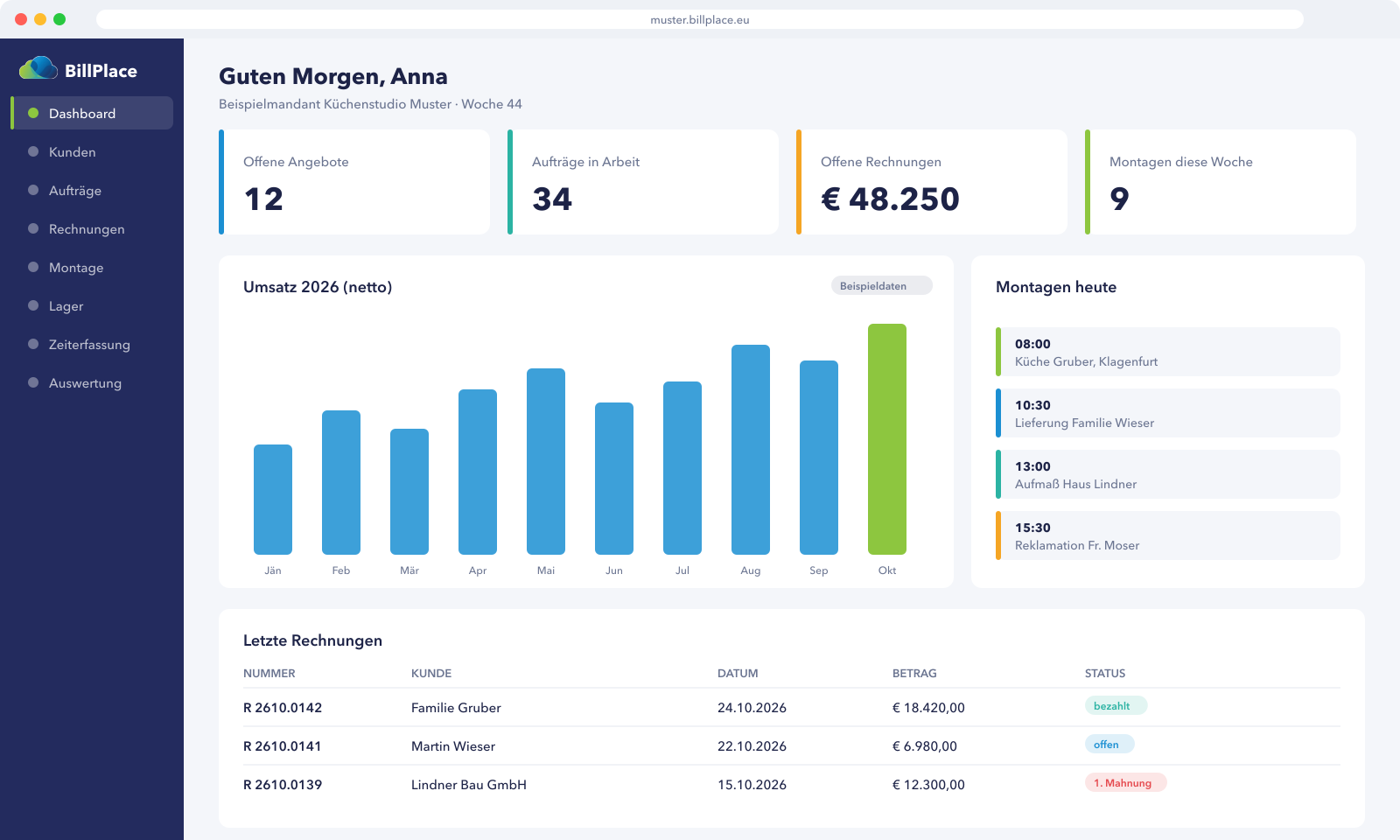Open Aufträge in the sidebar
1400x840 pixels.
tap(92, 190)
